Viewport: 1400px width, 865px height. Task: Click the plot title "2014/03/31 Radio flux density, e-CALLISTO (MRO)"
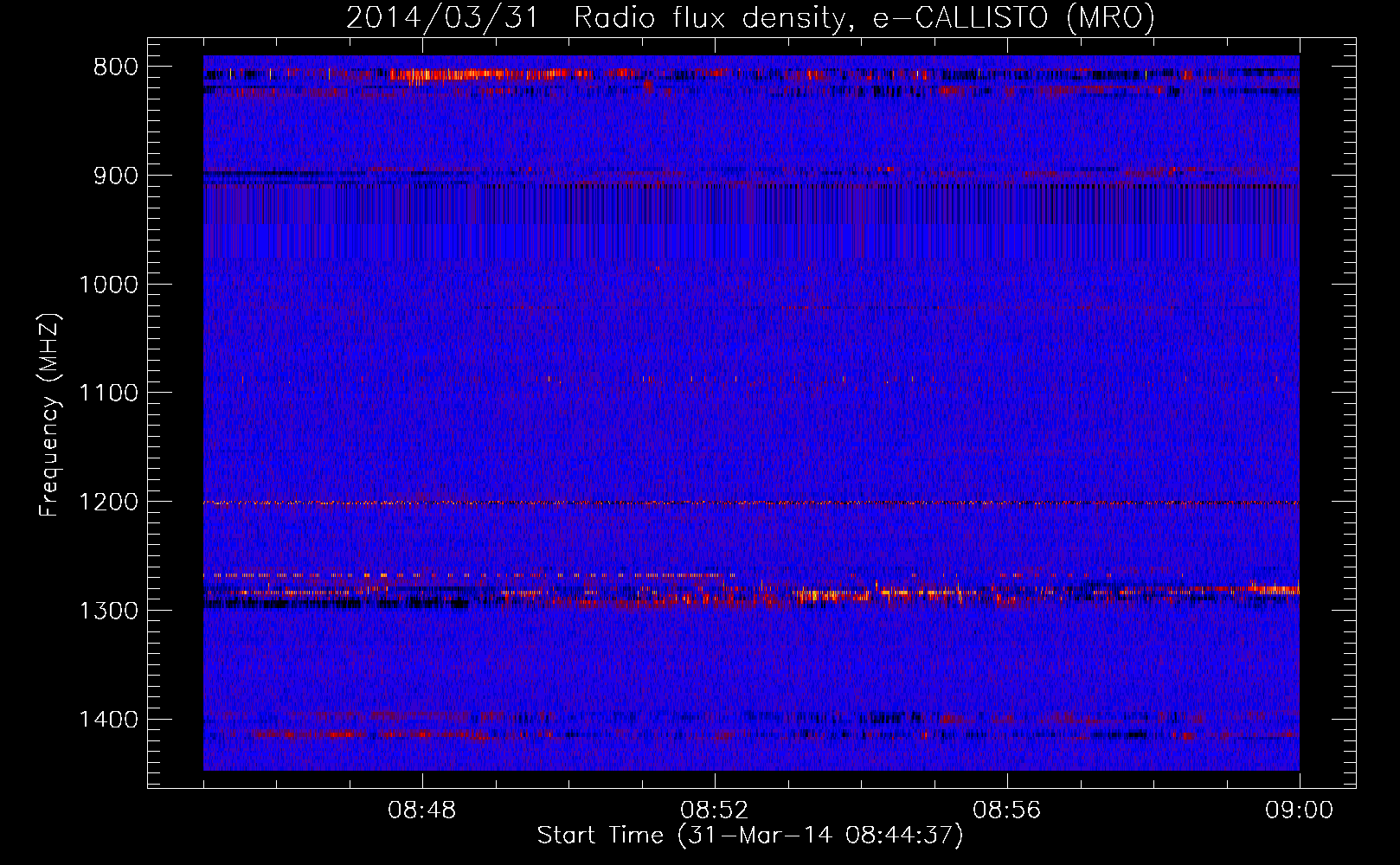[750, 17]
